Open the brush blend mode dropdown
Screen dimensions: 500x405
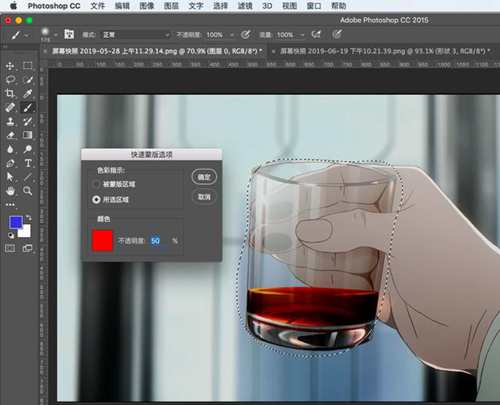coord(136,35)
